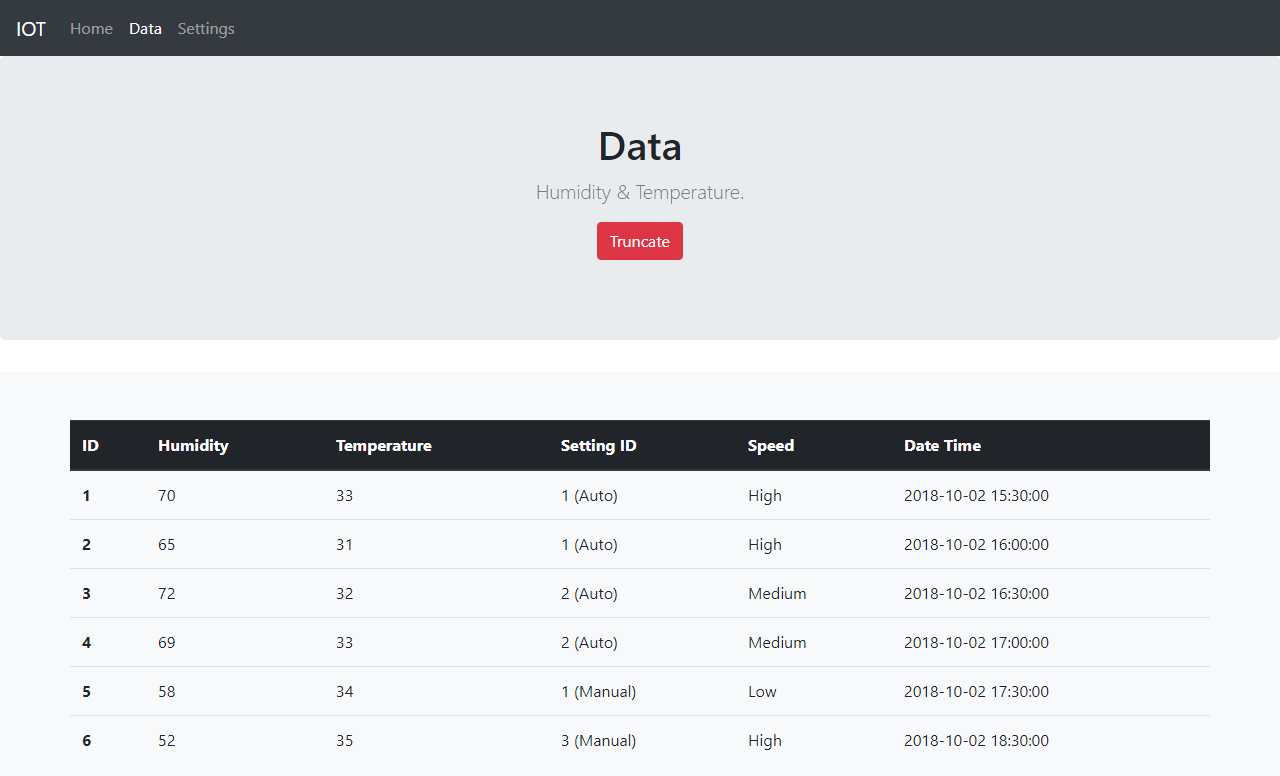
Task: Click temperature value 35
Action: point(345,740)
